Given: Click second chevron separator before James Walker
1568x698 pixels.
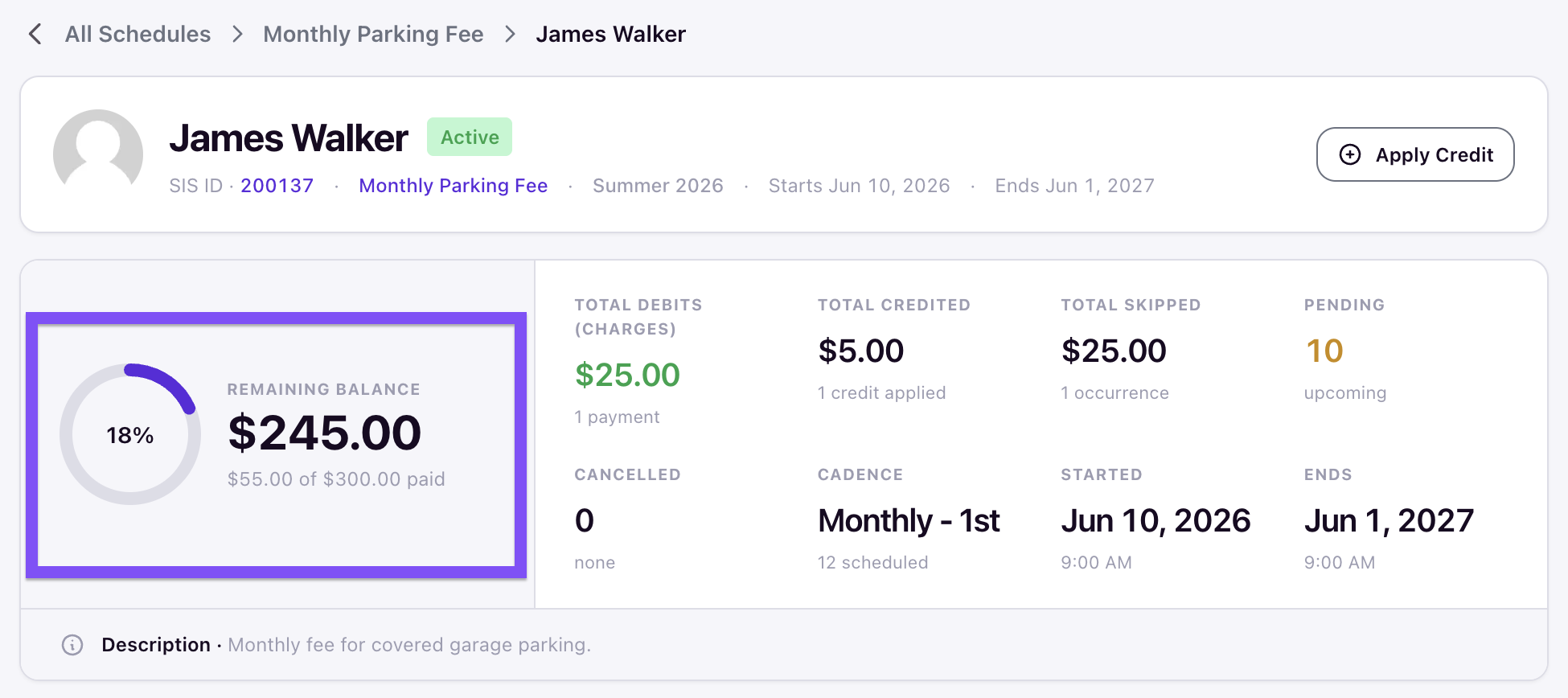Looking at the screenshot, I should pyautogui.click(x=510, y=34).
